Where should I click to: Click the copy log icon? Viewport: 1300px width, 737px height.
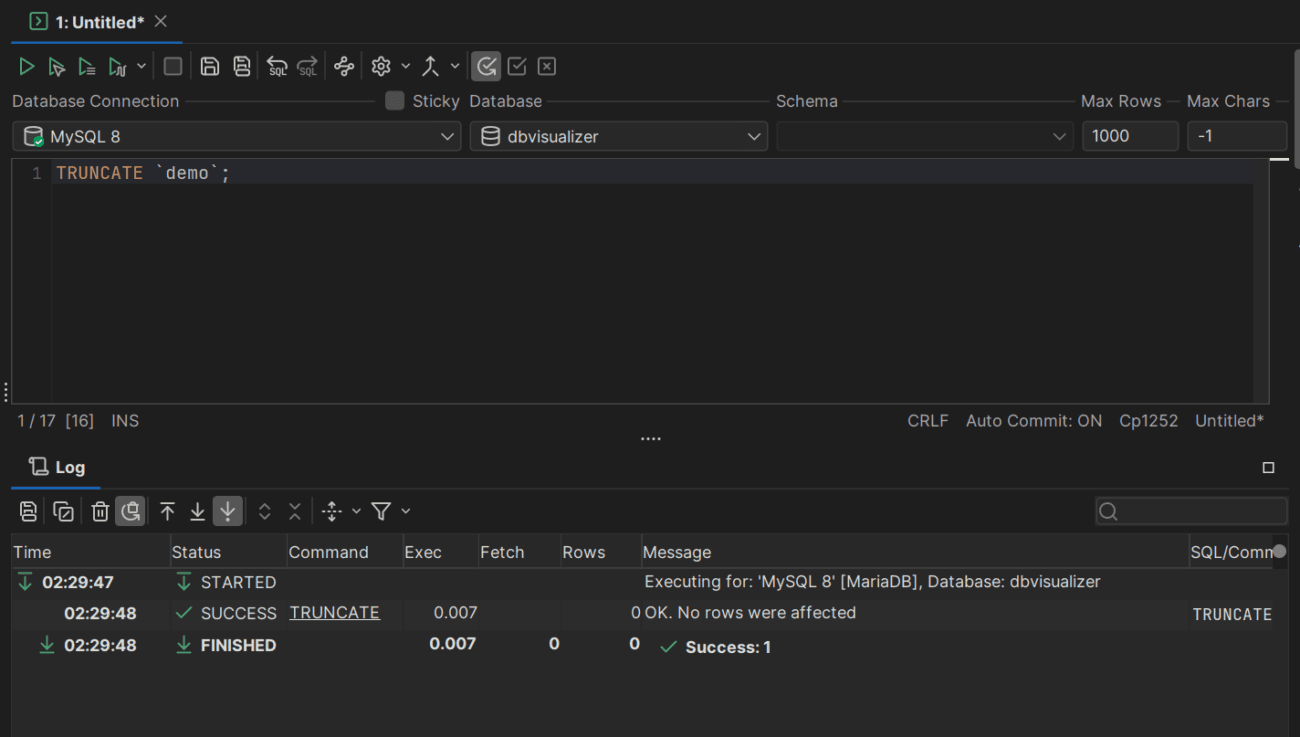point(63,512)
